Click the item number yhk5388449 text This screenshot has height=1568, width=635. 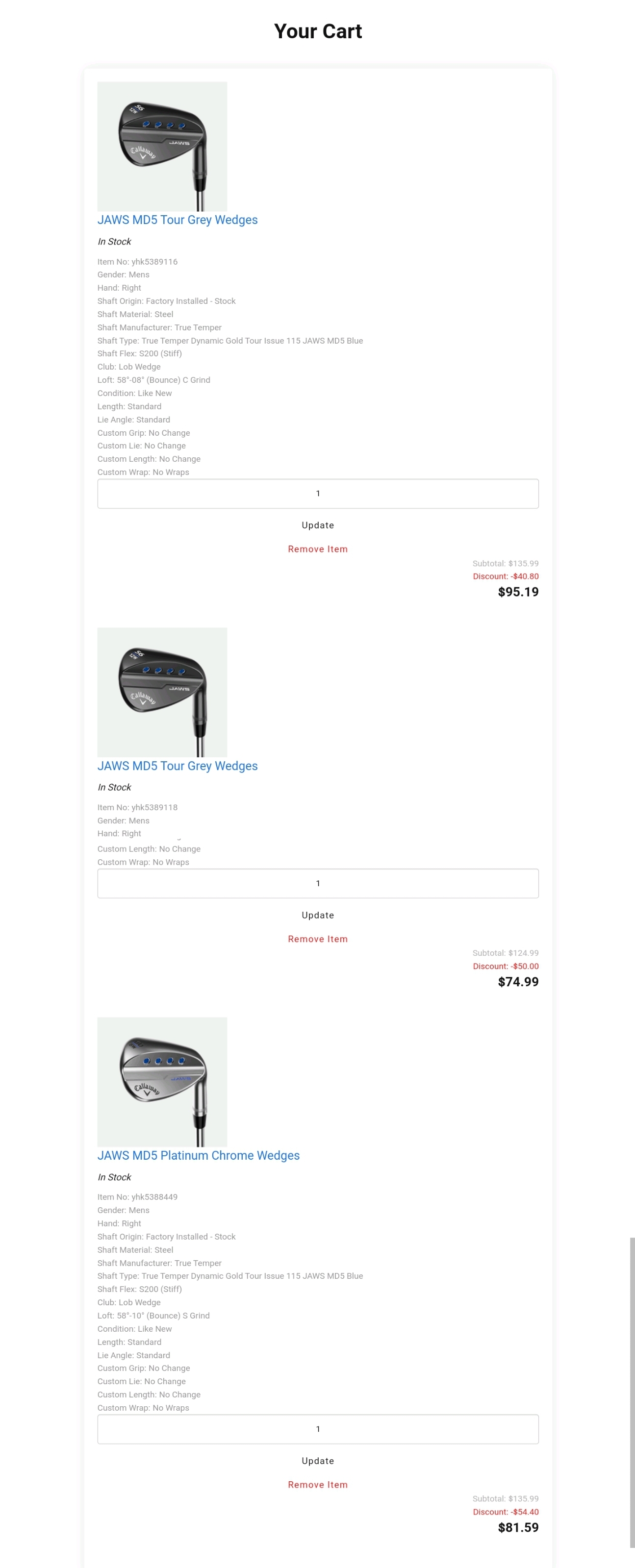138,1196
